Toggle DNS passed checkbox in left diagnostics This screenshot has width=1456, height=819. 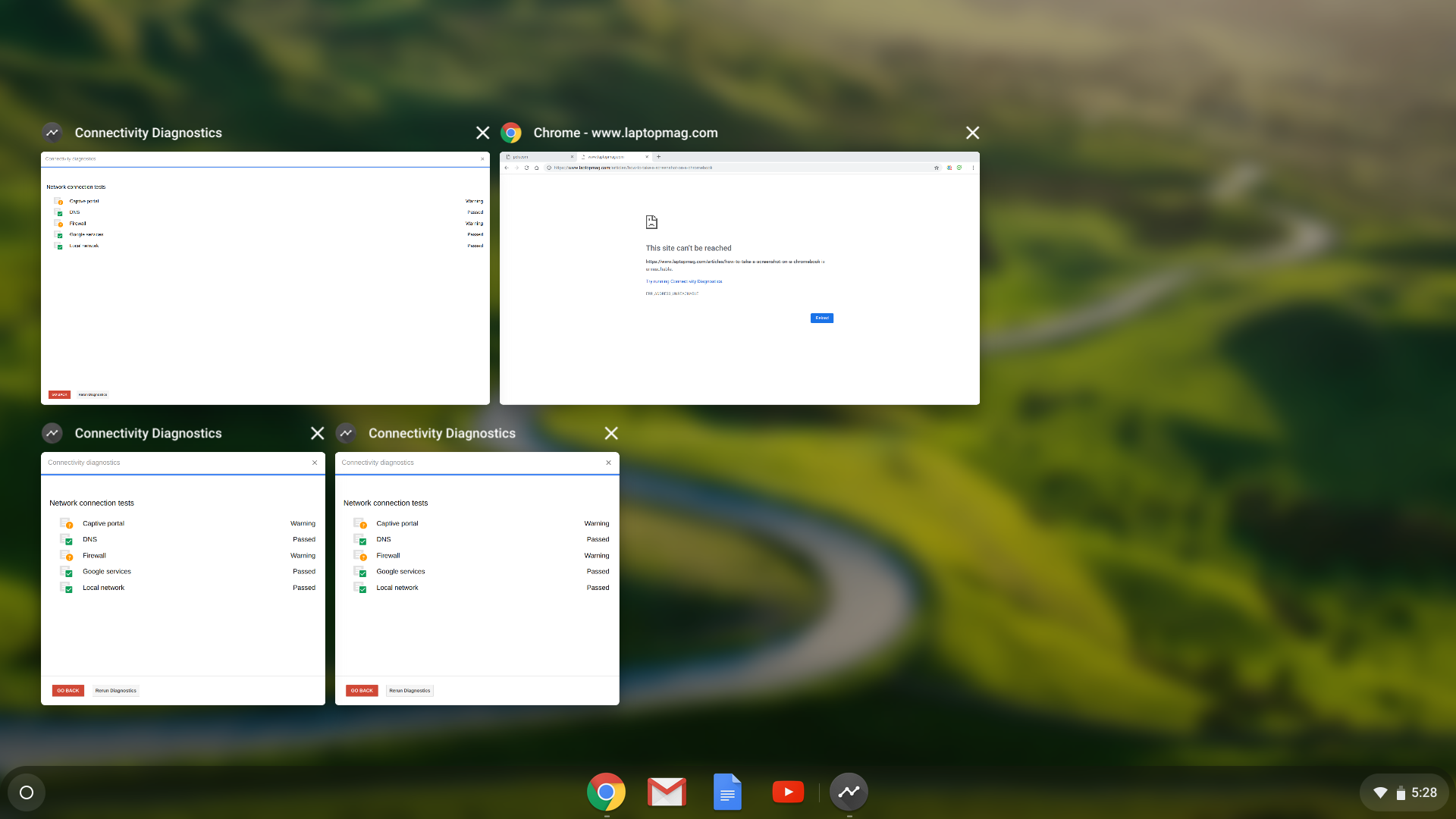click(x=69, y=540)
